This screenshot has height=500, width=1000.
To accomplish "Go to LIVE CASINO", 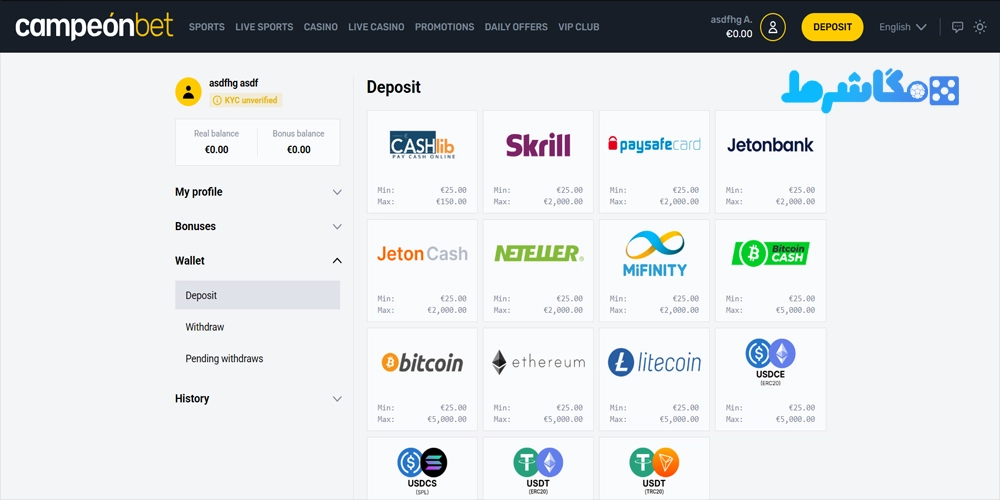I will (376, 27).
